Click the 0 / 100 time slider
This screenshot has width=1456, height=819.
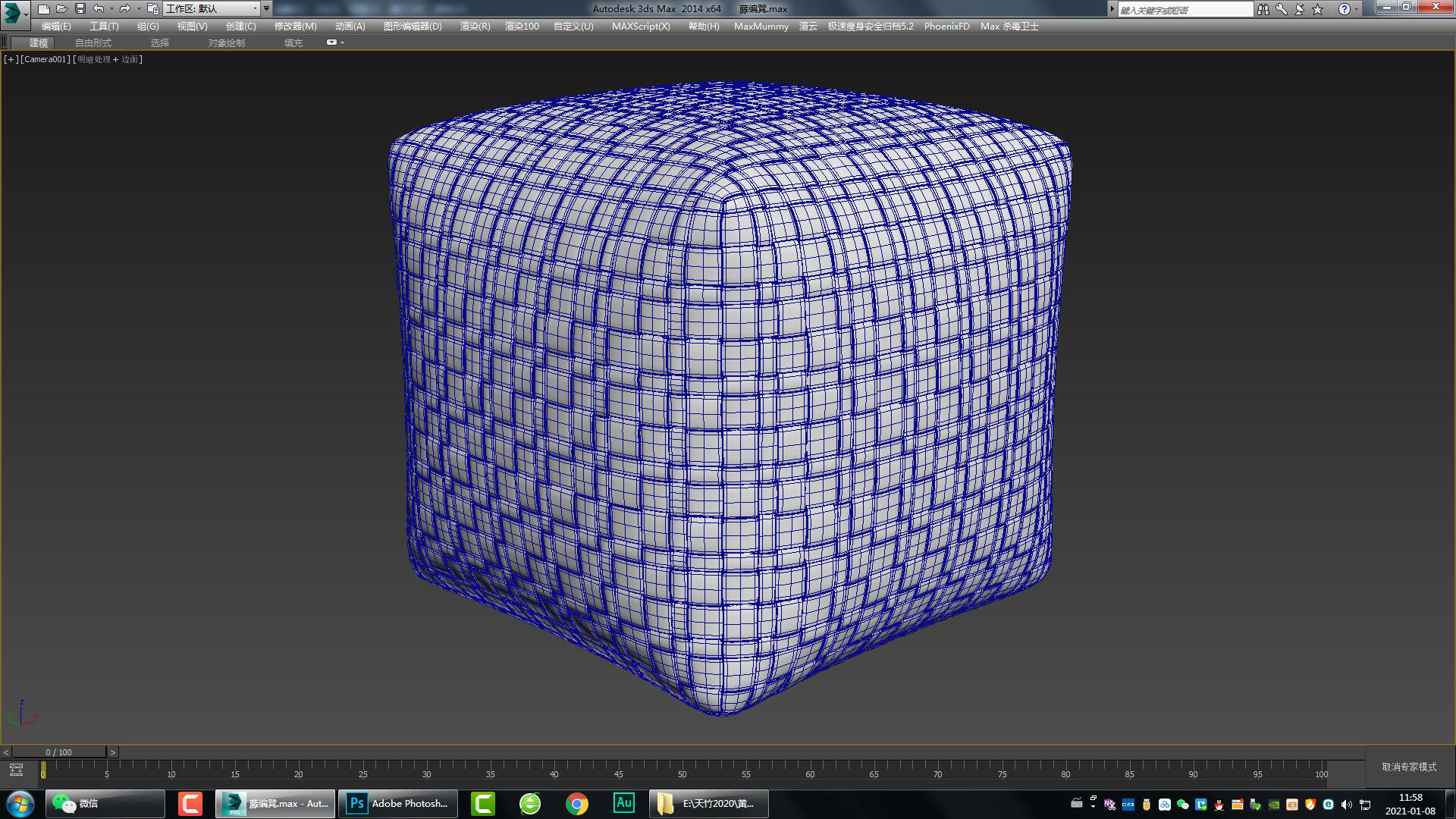click(x=58, y=752)
